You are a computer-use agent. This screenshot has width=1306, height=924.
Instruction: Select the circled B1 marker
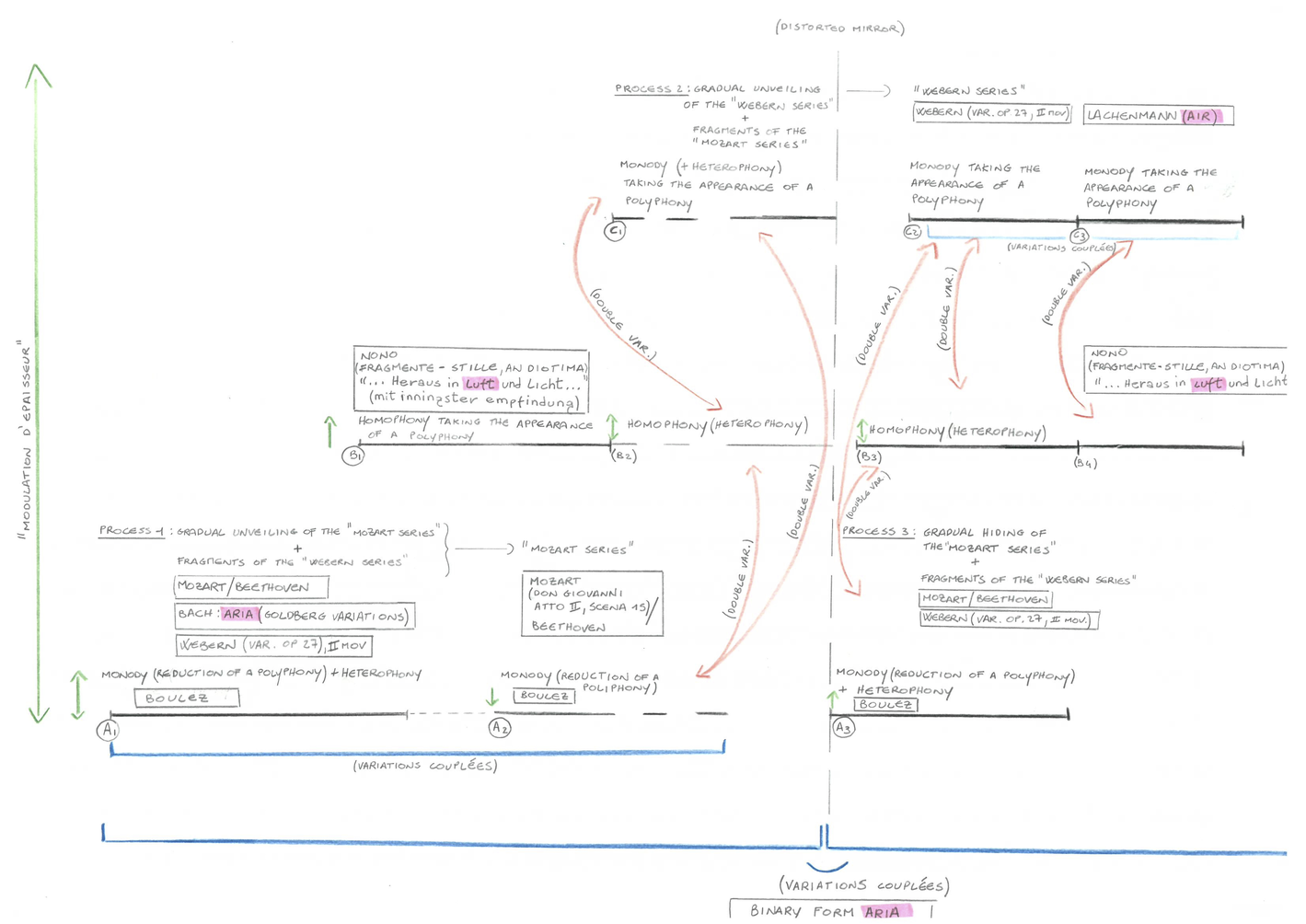pos(353,456)
